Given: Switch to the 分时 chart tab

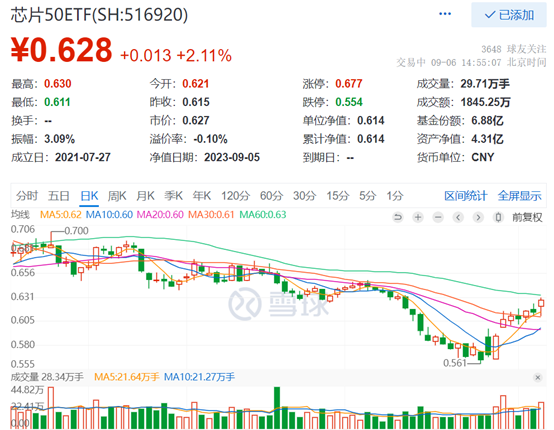Looking at the screenshot, I should (27, 195).
